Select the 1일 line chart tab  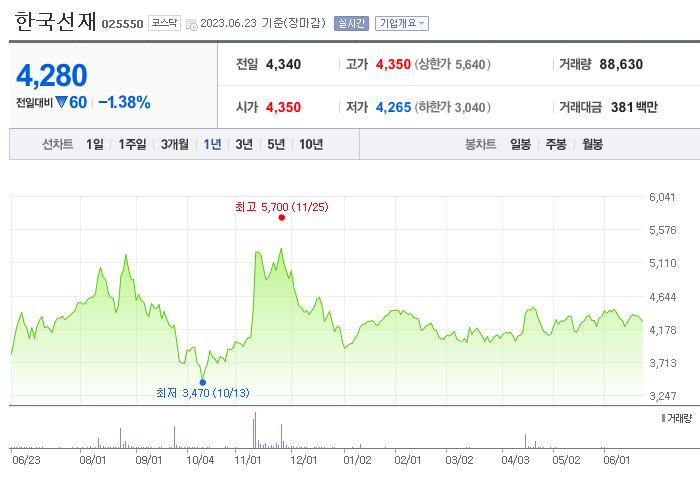pyautogui.click(x=95, y=144)
